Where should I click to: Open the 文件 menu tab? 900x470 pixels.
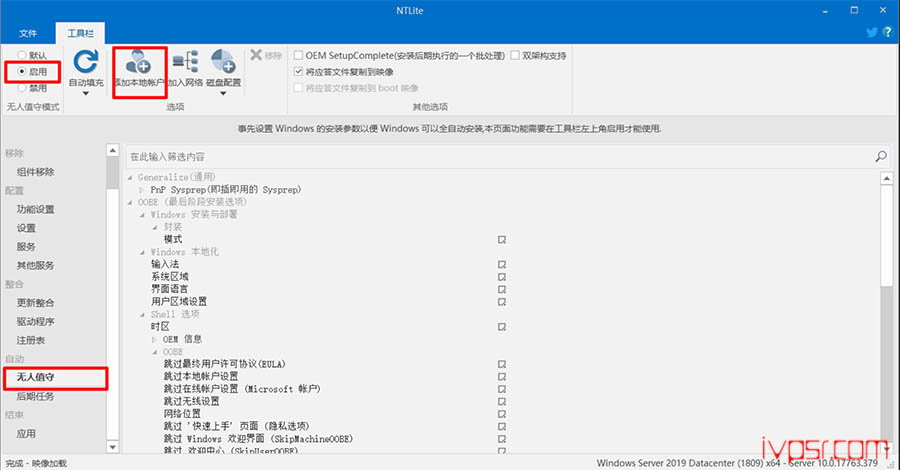pyautogui.click(x=28, y=33)
